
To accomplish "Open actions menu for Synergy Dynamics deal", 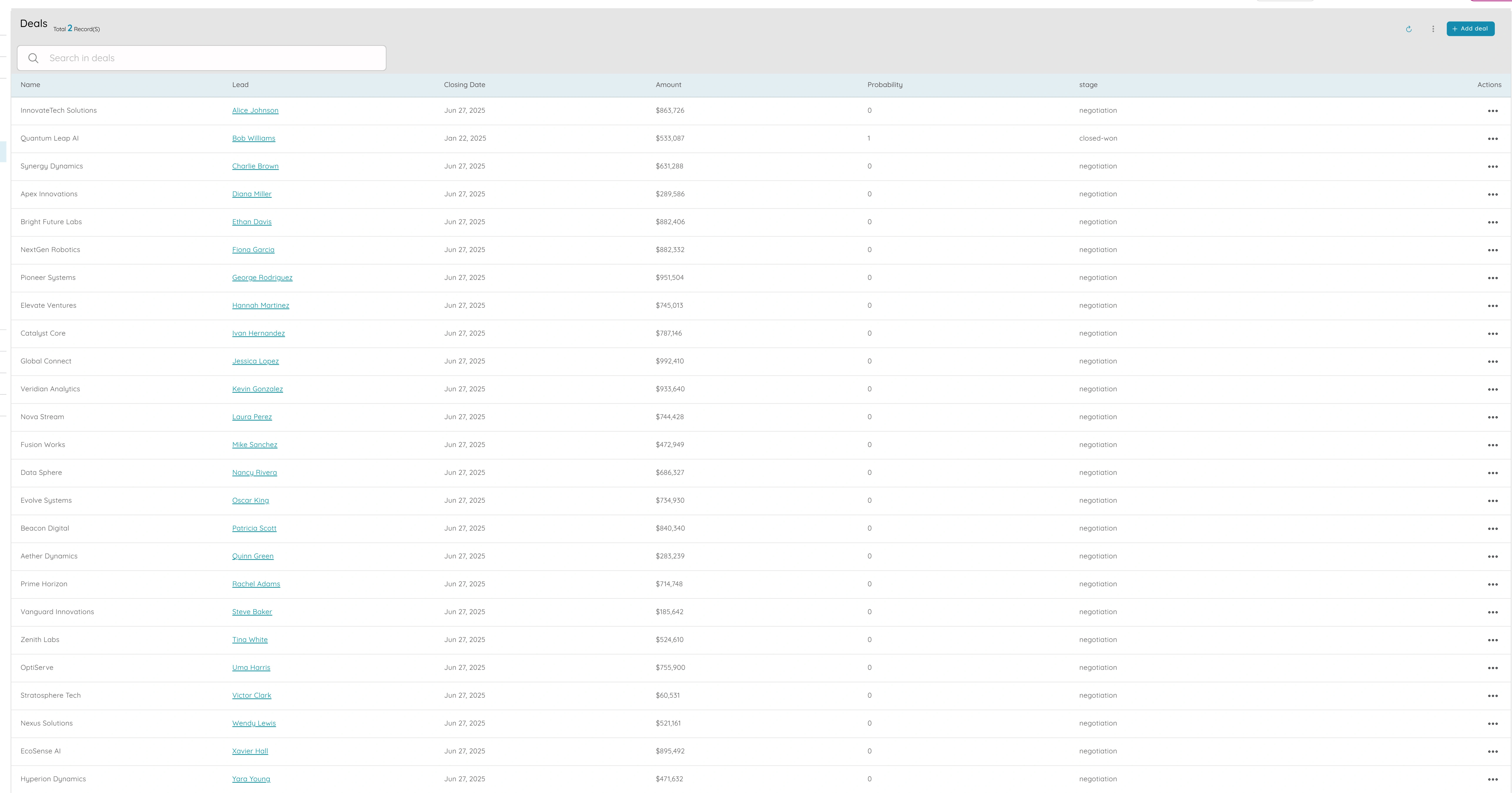I will click(1493, 166).
